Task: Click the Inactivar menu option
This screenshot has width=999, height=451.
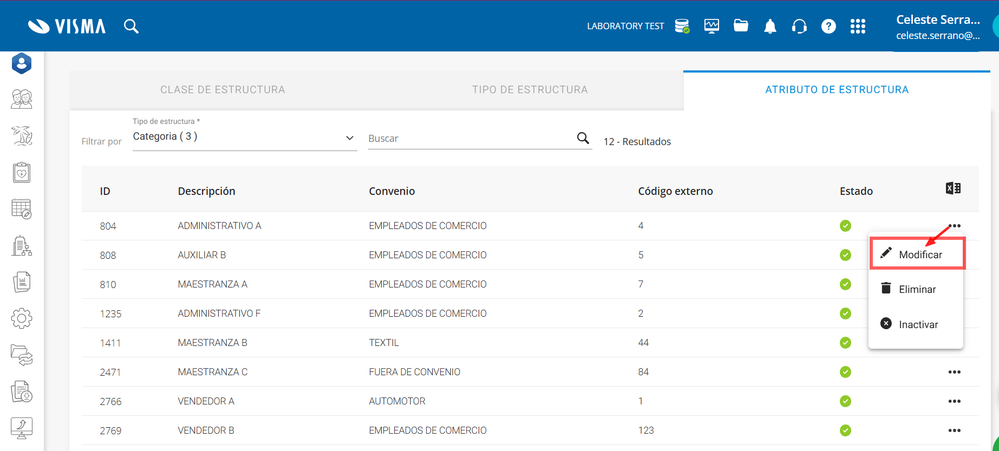Action: 918,324
